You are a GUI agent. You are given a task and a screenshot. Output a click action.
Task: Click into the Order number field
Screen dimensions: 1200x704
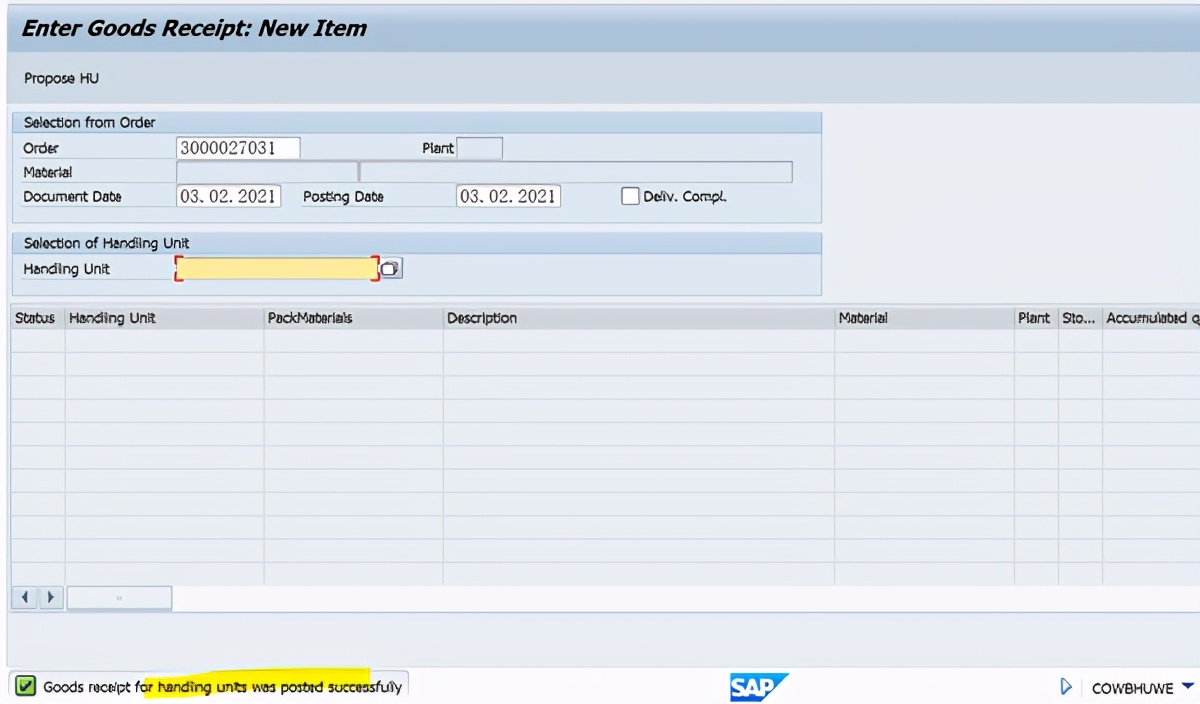pyautogui.click(x=238, y=148)
